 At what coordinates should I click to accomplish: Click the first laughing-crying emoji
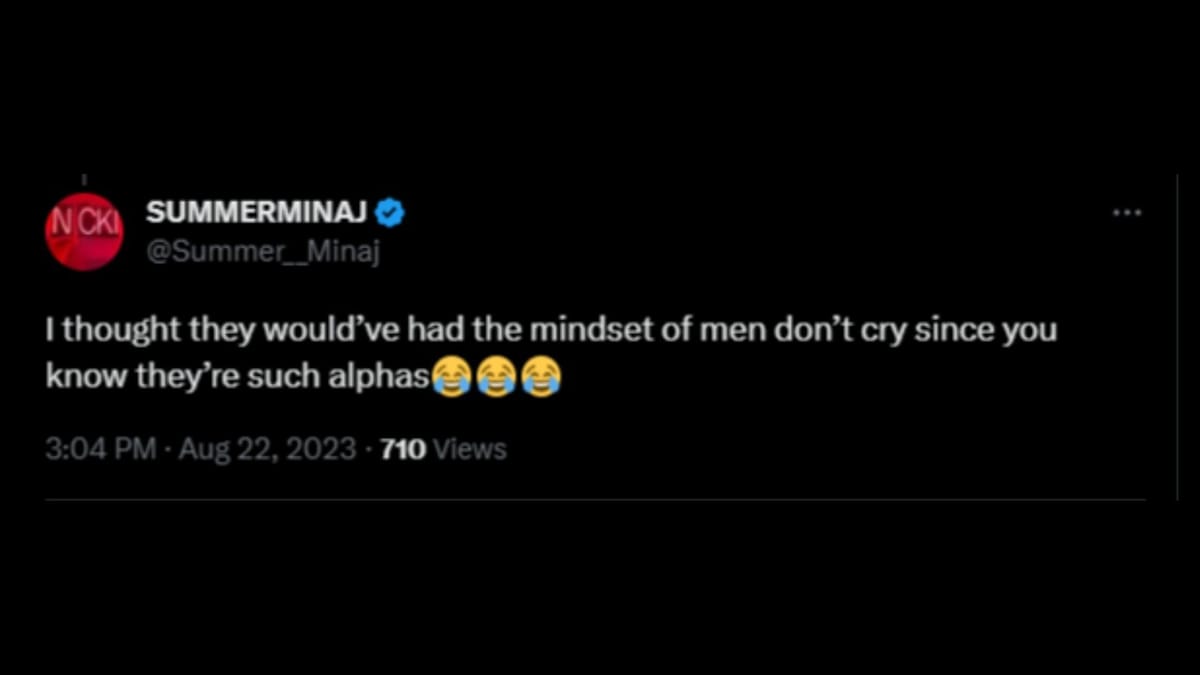pyautogui.click(x=452, y=377)
